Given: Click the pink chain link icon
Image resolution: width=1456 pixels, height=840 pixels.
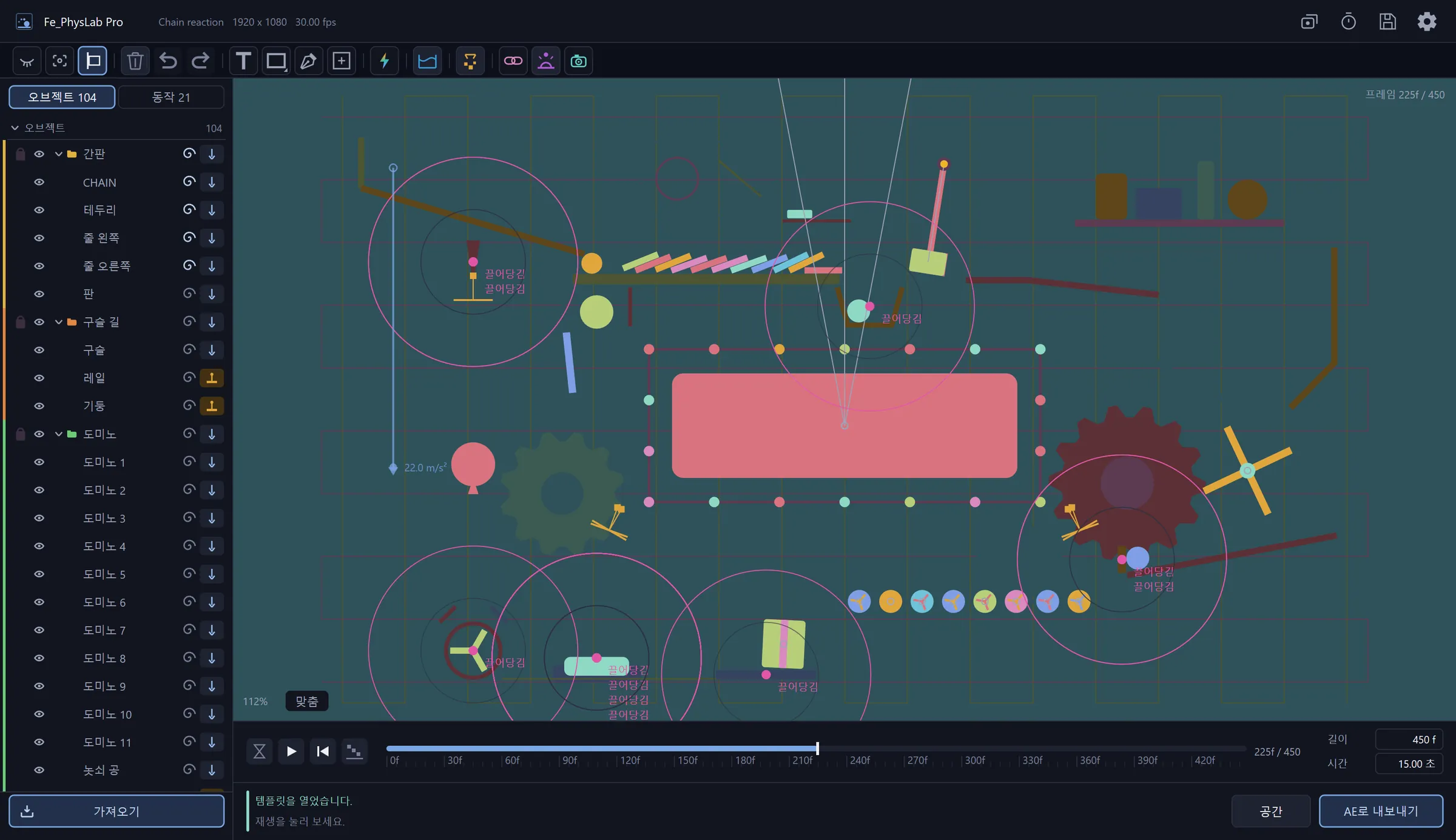Looking at the screenshot, I should click(x=513, y=61).
